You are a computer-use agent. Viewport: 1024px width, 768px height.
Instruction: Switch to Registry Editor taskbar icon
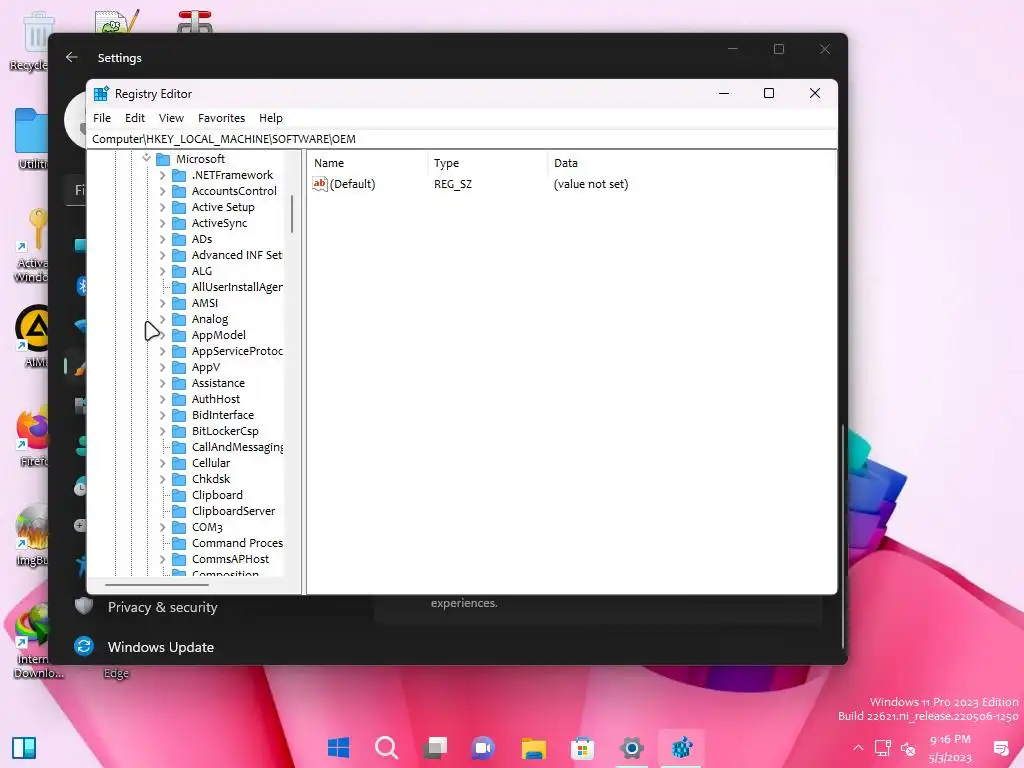[x=681, y=748]
